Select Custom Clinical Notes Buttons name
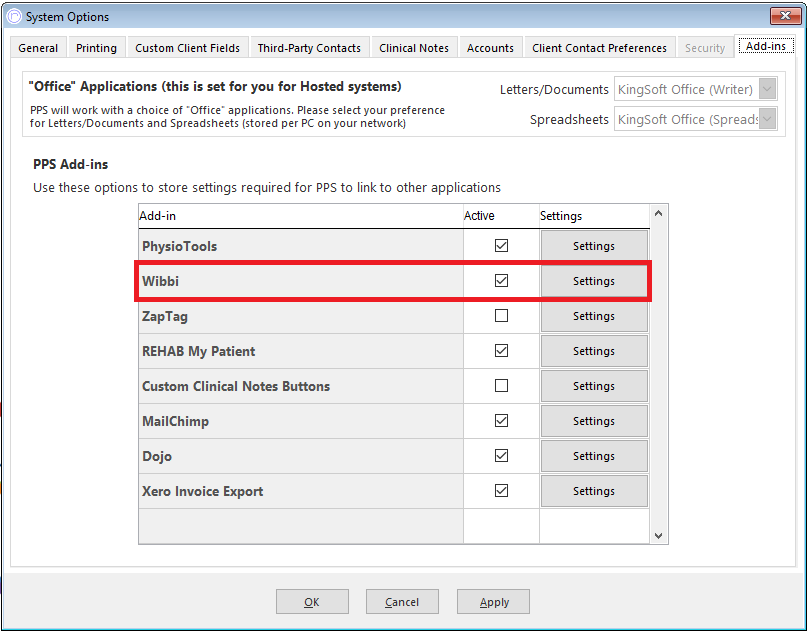This screenshot has width=807, height=631. click(236, 386)
